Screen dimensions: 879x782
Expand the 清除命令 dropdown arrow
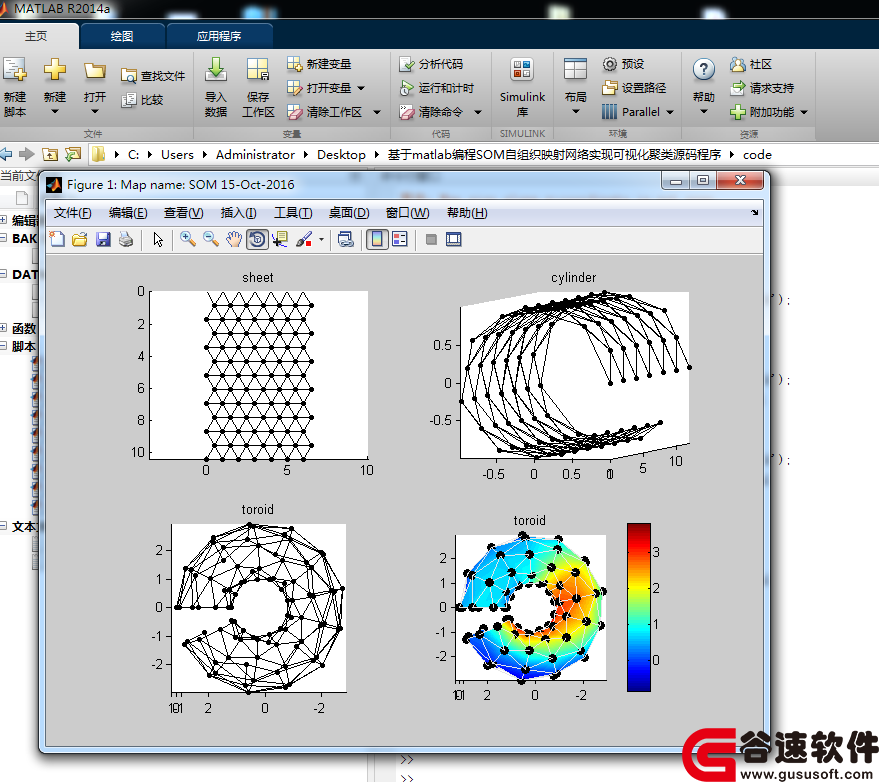478,112
